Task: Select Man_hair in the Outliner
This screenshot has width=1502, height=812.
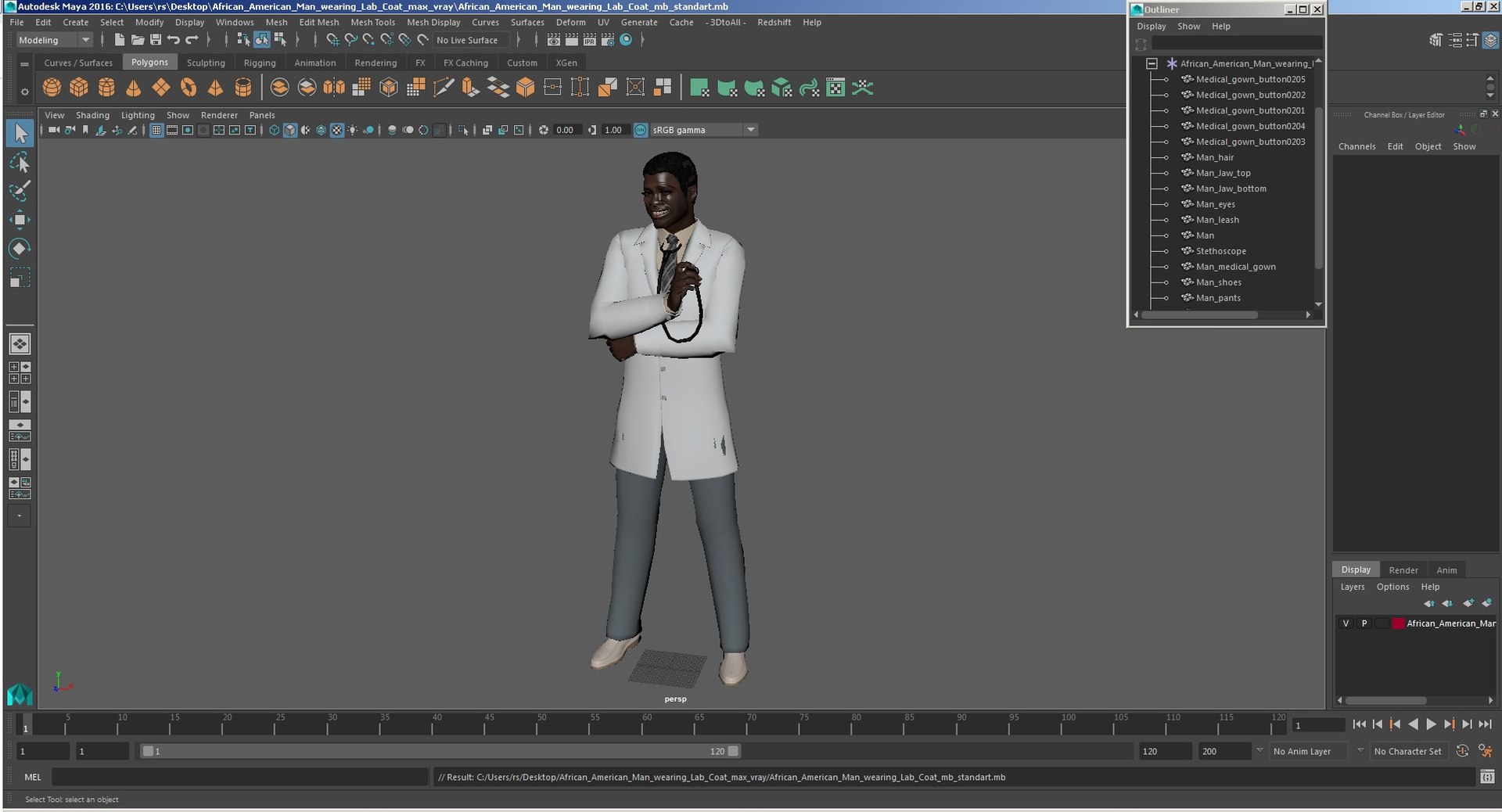Action: point(1214,157)
